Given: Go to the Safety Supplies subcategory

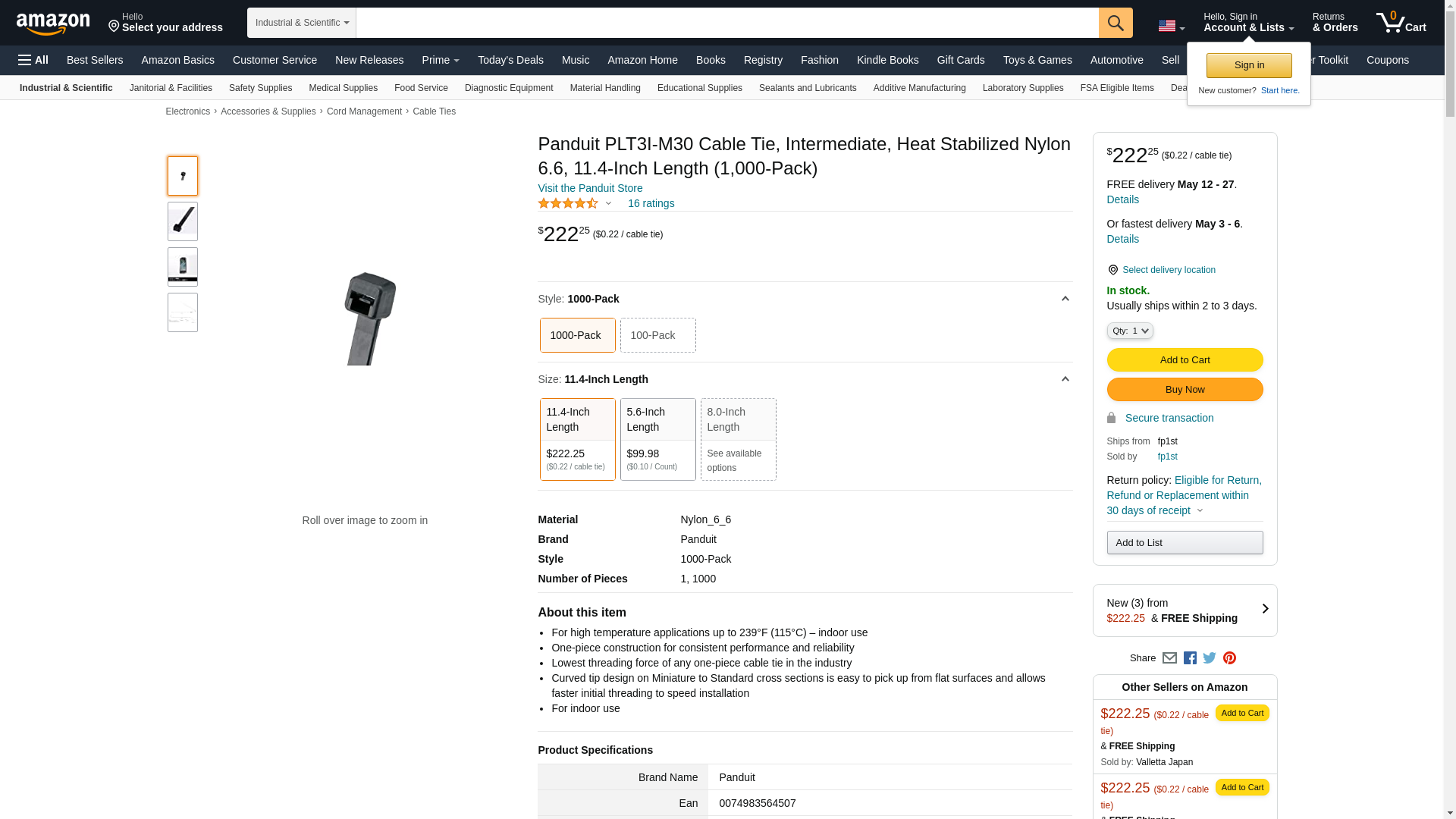Looking at the screenshot, I should 260,88.
